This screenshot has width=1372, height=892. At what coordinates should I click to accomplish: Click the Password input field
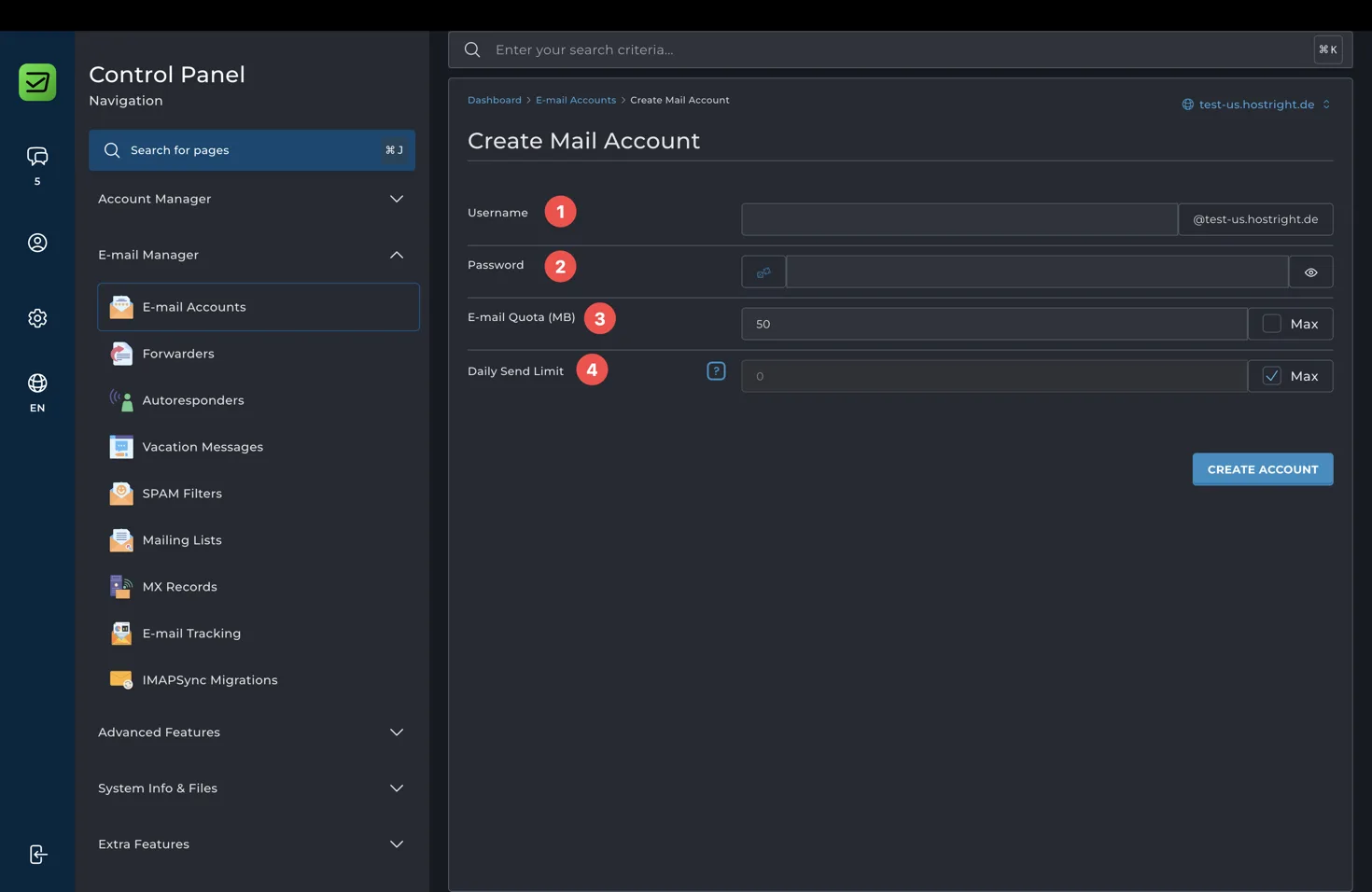point(1037,272)
